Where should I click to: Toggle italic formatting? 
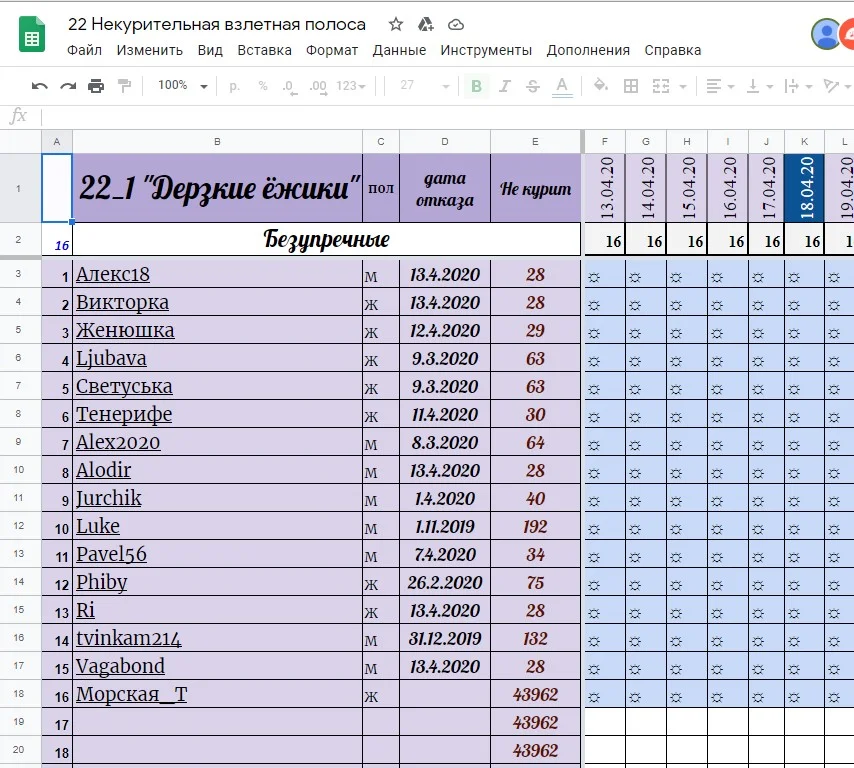(505, 85)
